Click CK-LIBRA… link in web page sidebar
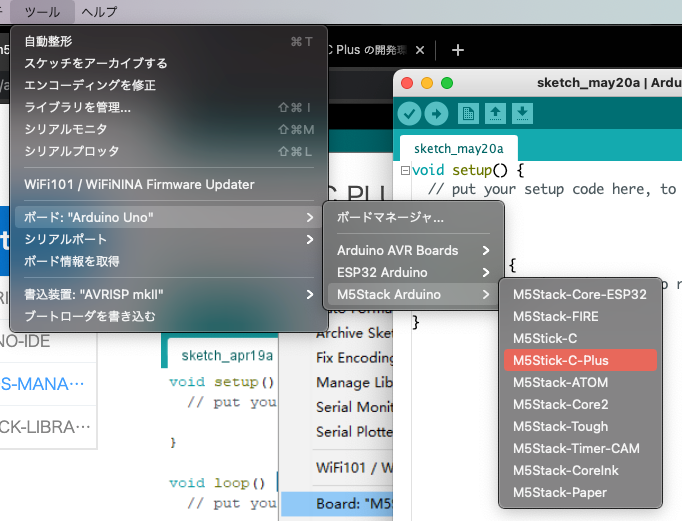Screen dimensions: 682x521 45,427
